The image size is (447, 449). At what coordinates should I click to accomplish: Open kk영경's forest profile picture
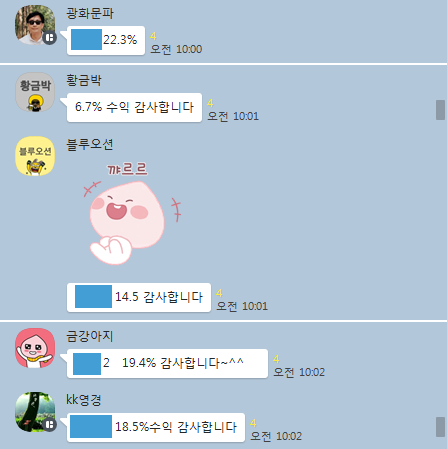35,412
